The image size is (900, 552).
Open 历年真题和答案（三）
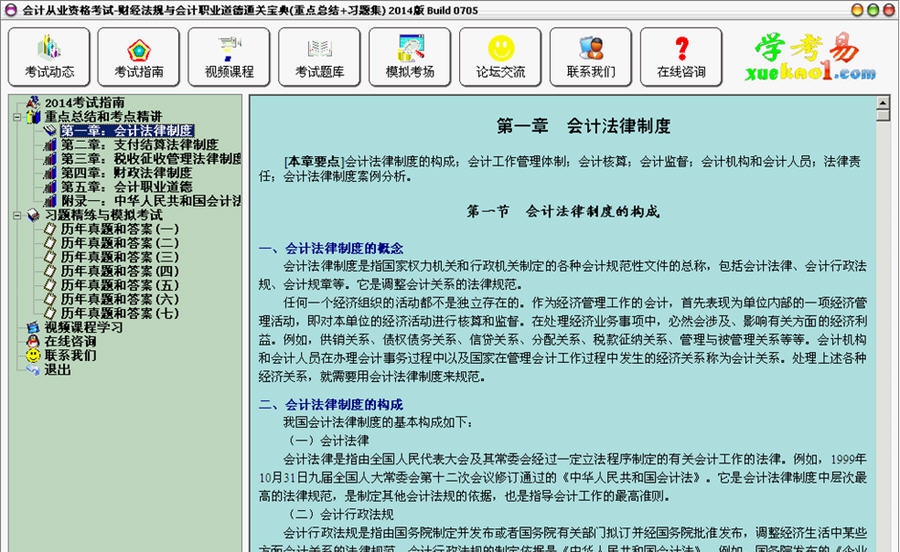point(120,257)
